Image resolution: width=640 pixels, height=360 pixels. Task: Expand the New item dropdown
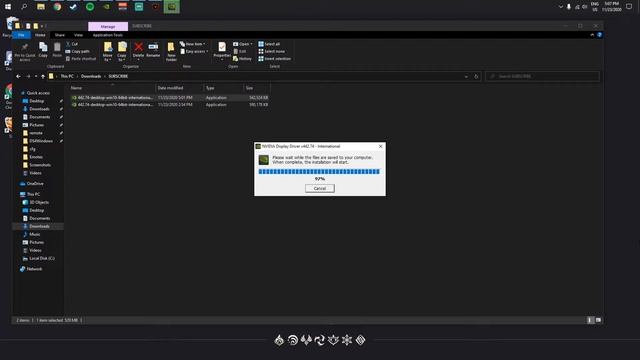(193, 44)
